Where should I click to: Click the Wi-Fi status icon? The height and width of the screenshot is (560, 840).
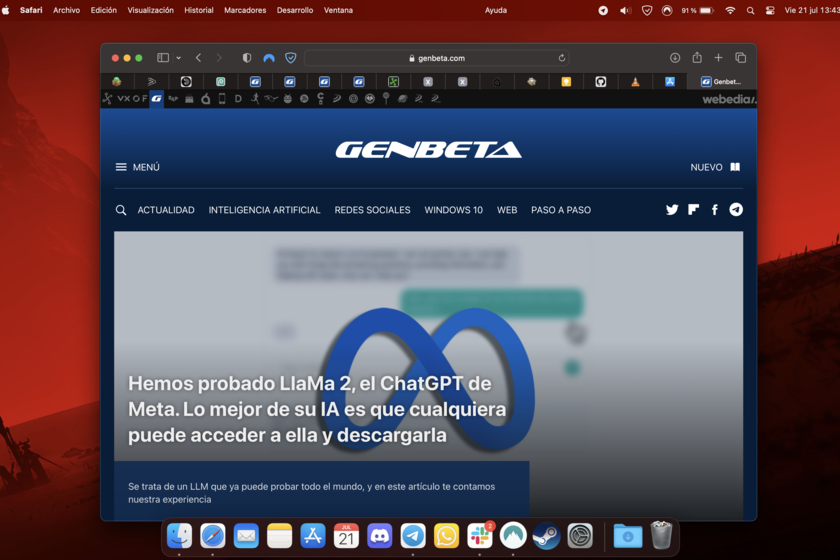coord(730,11)
